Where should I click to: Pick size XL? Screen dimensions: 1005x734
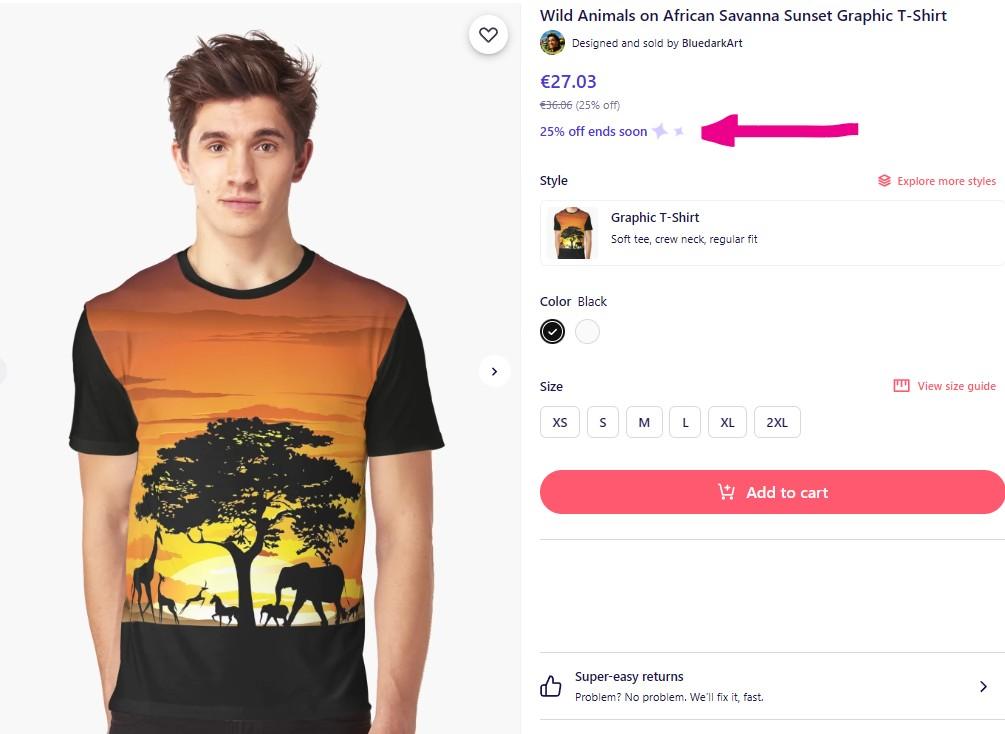pyautogui.click(x=727, y=422)
